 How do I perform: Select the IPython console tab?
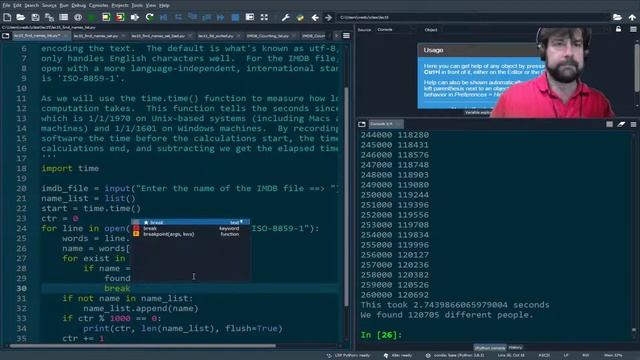point(490,347)
